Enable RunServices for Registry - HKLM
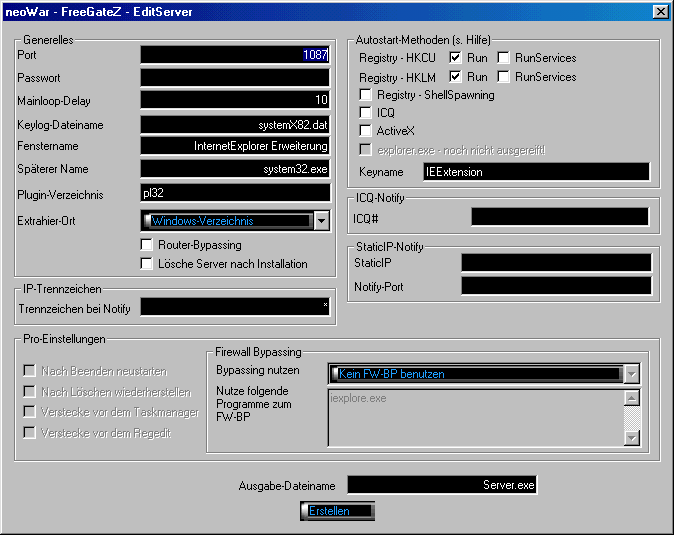 [504, 76]
